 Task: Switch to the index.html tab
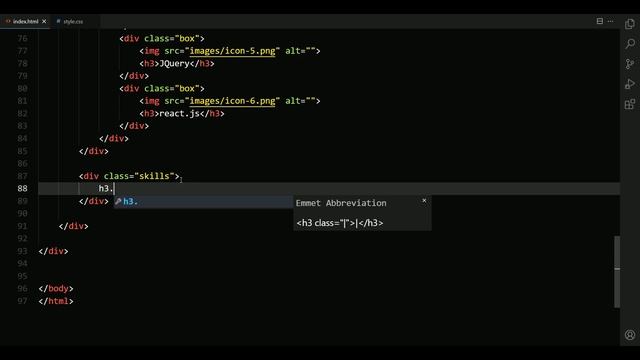click(25, 21)
